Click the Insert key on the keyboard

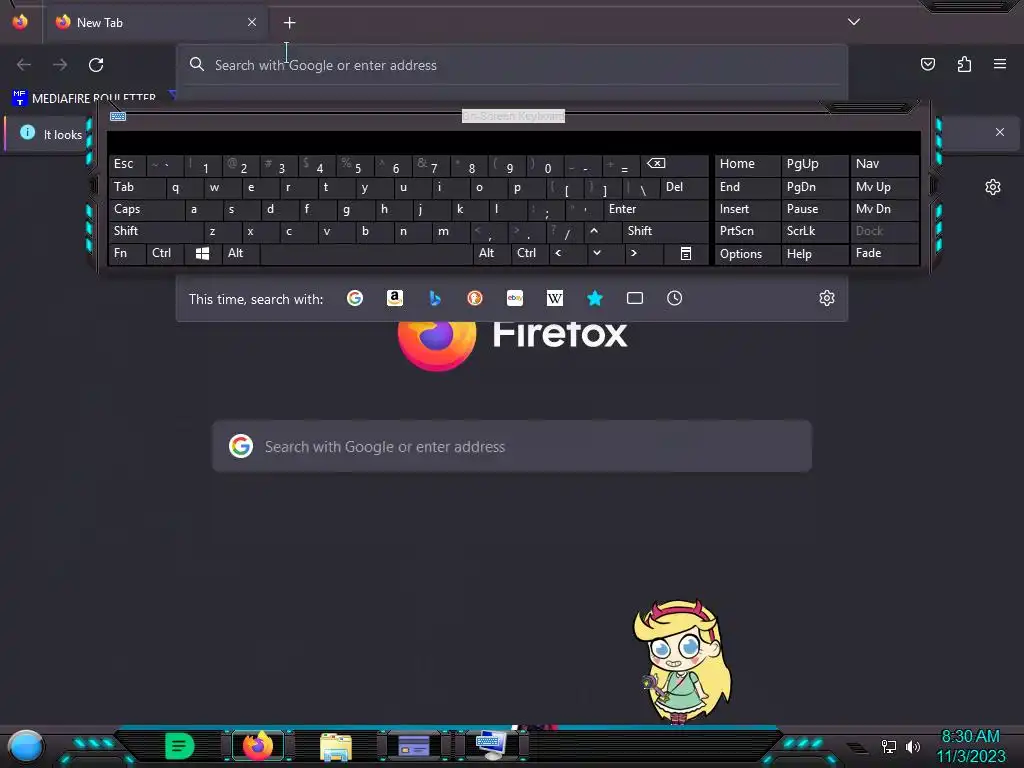(748, 210)
